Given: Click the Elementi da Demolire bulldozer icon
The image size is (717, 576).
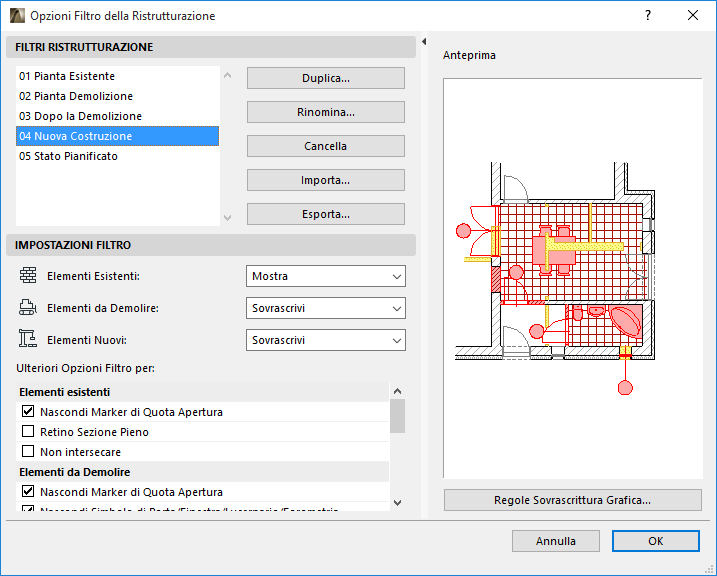Looking at the screenshot, I should [x=27, y=308].
